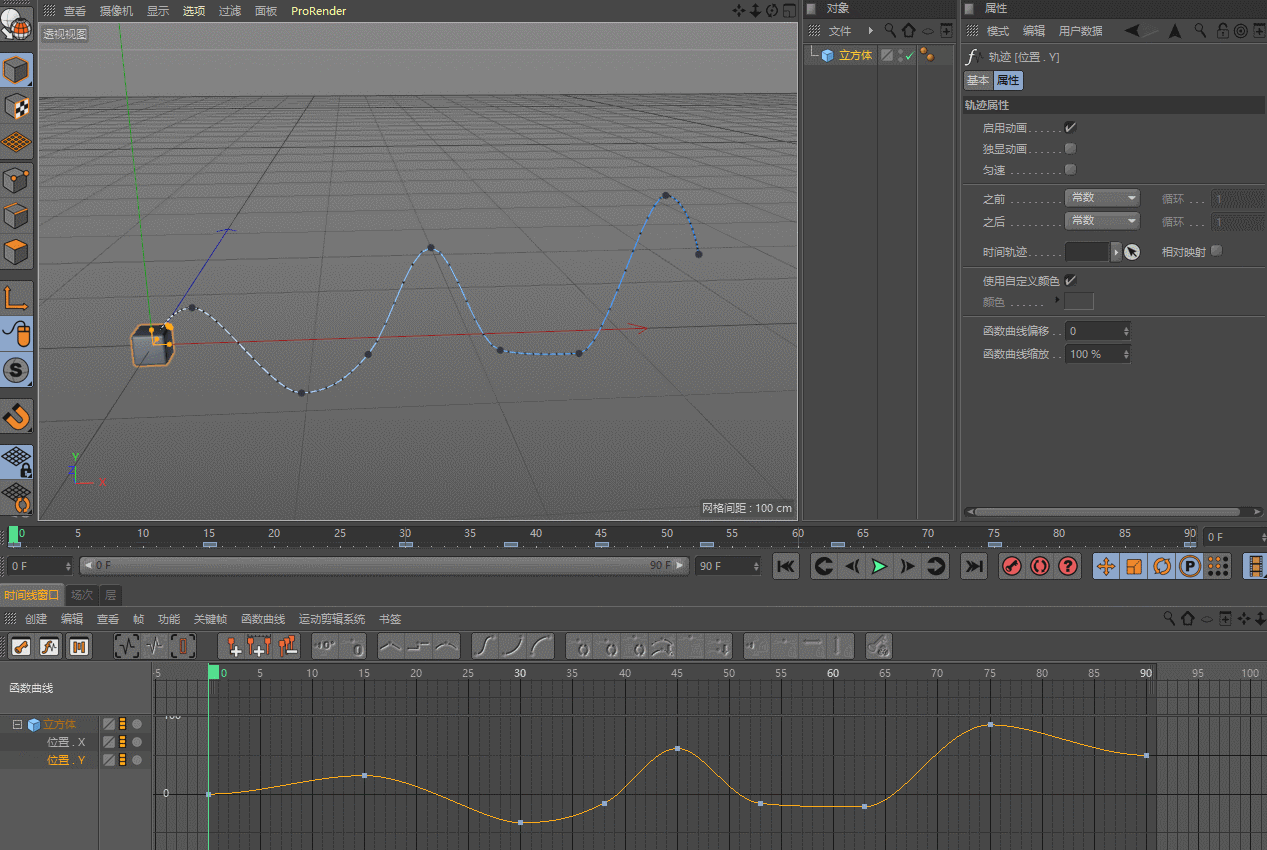Enable 独显动画 checkbox

[1070, 149]
